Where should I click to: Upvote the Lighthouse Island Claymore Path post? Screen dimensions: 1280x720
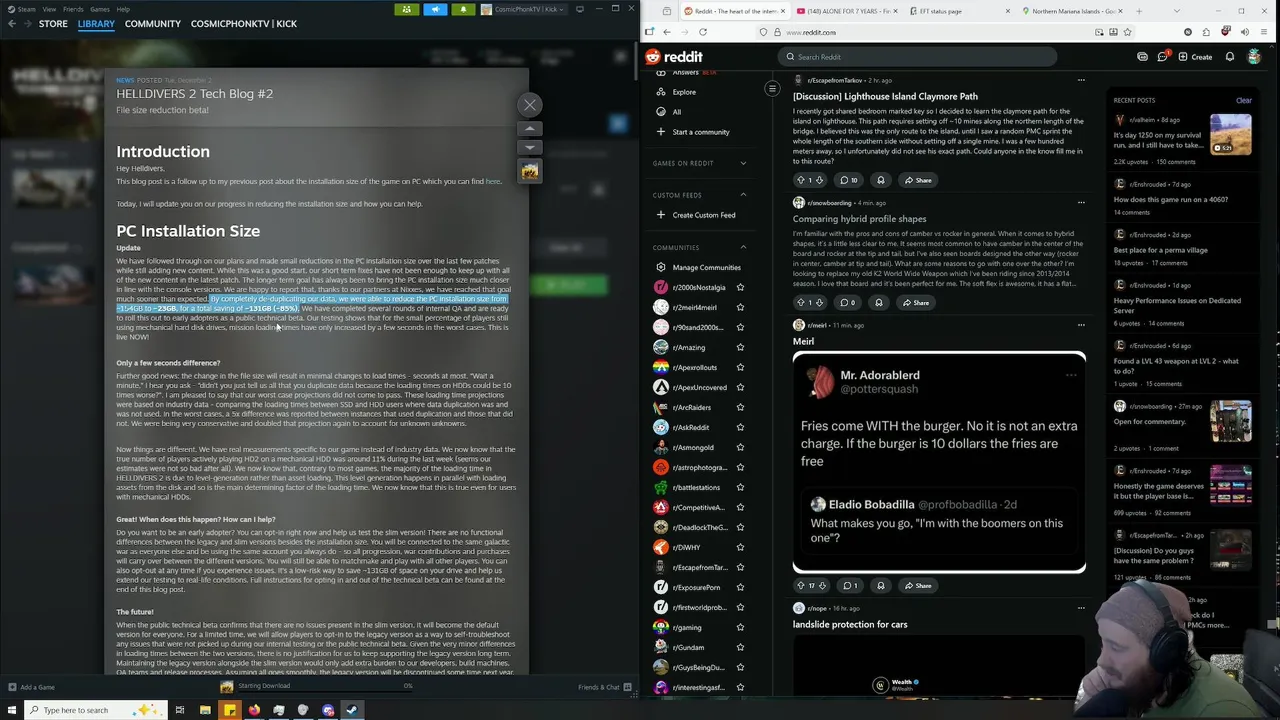(801, 180)
